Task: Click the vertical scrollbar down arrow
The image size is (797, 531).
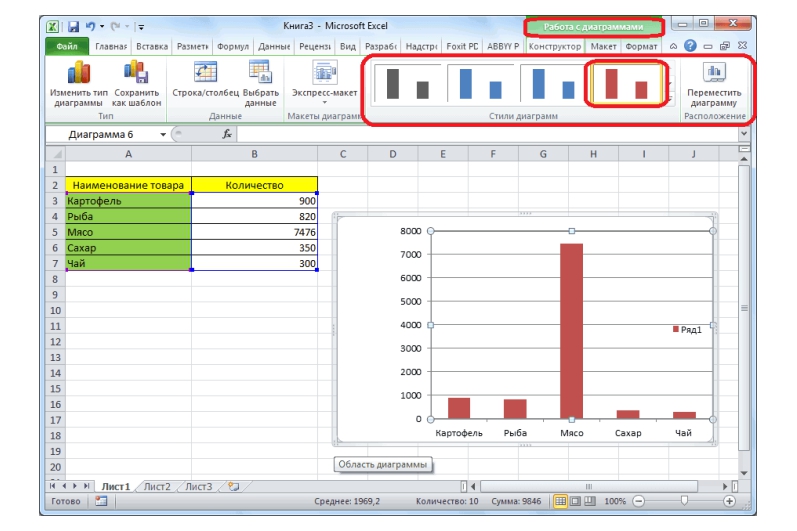Action: pos(744,474)
